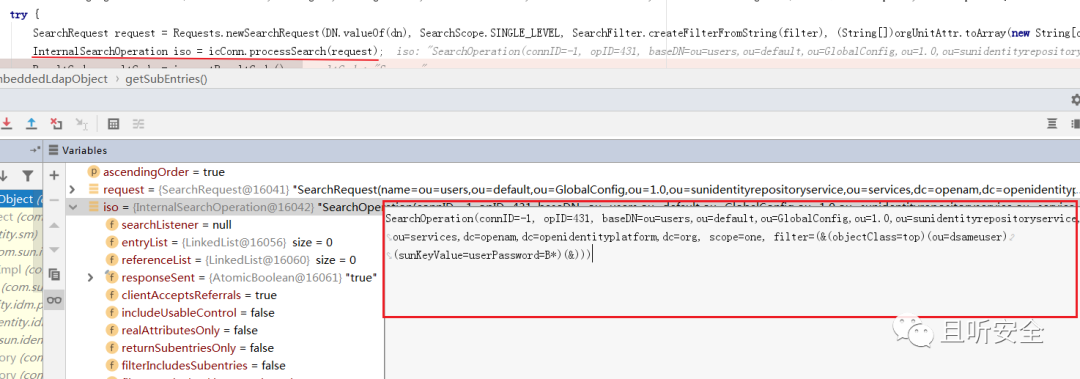Toggle the show watches glasses icon
Viewport: 1080px width, 379px height.
pos(54,300)
